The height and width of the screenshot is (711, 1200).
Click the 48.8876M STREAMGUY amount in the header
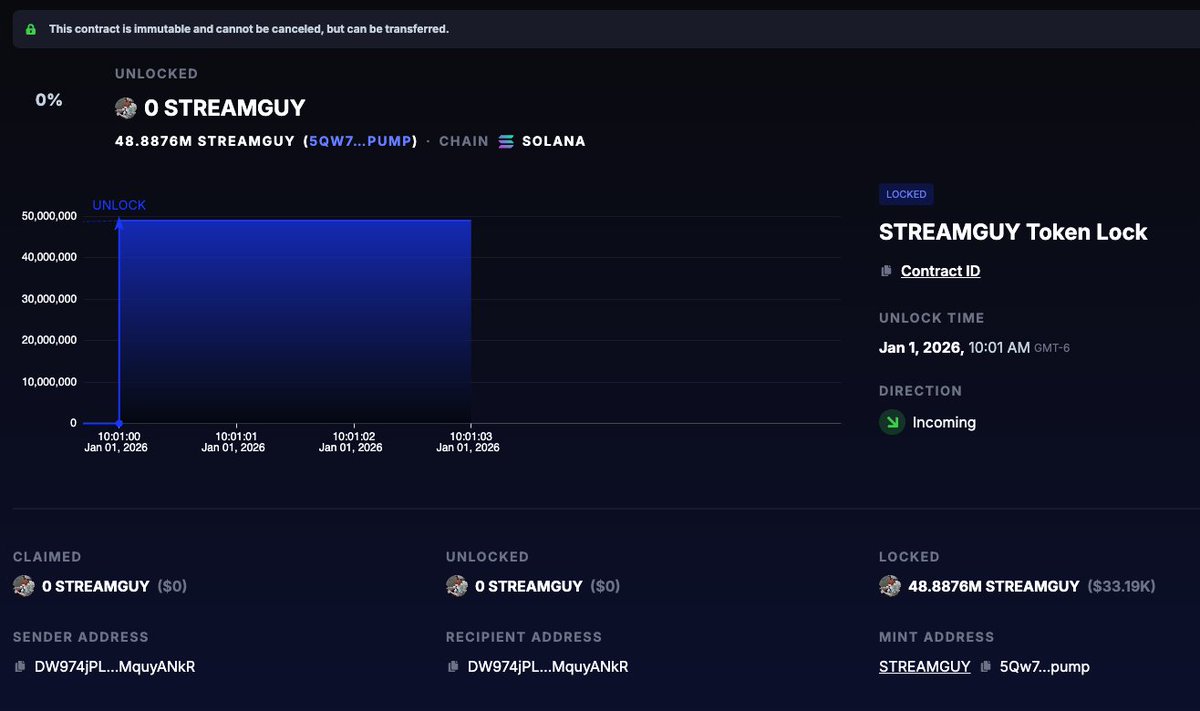(206, 141)
